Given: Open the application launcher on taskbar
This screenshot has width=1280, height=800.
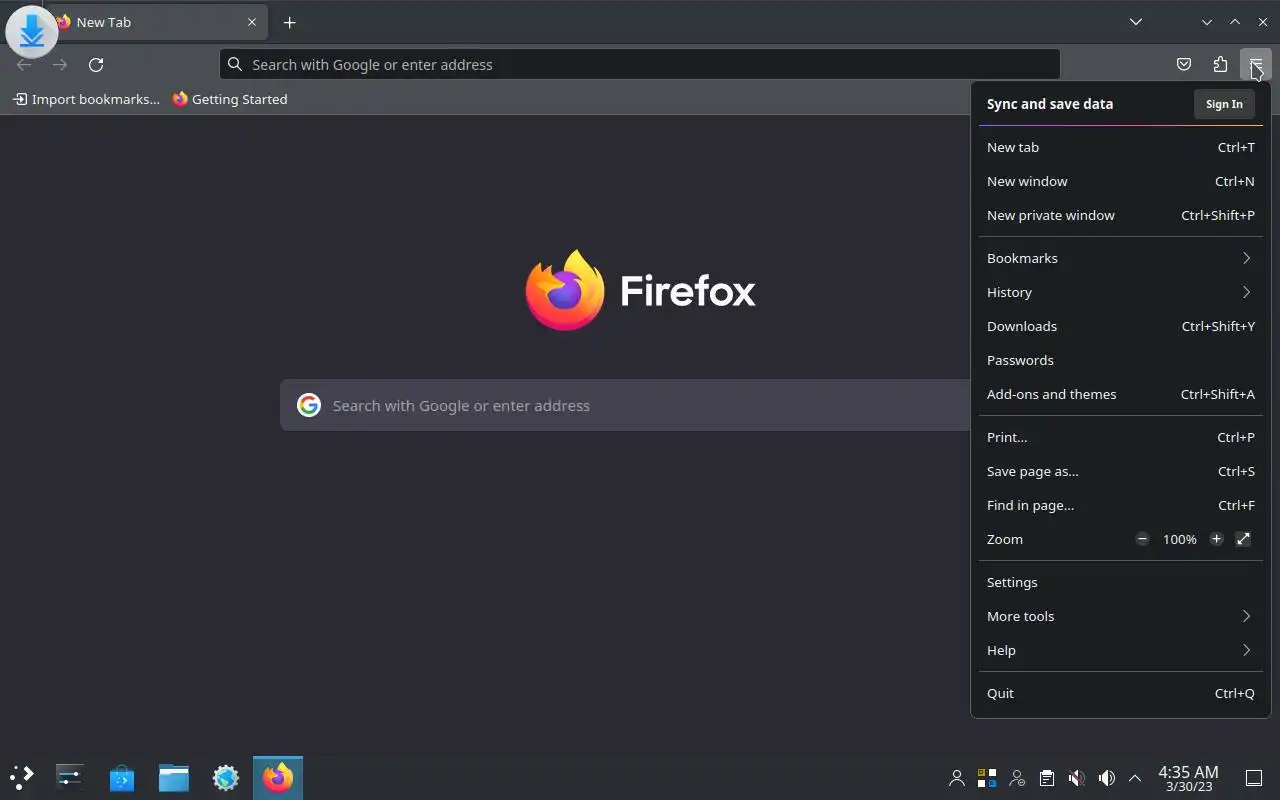Looking at the screenshot, I should (22, 777).
